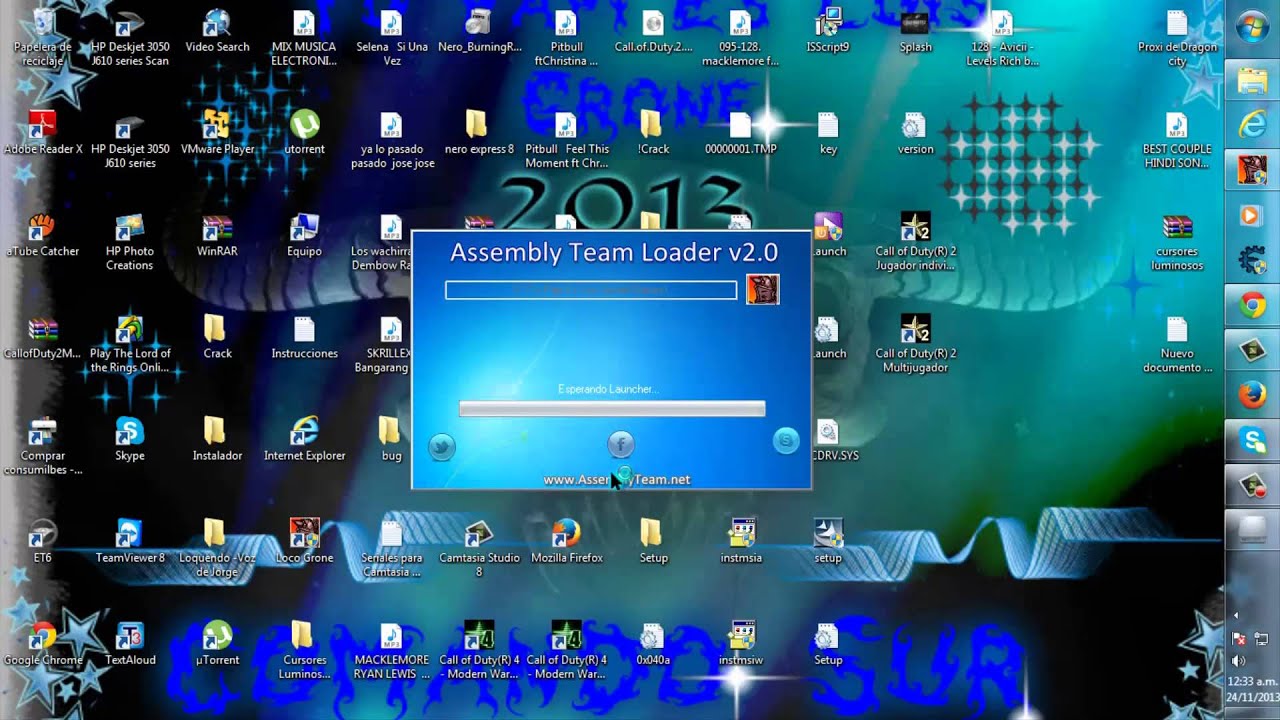Screen dimensions: 1280x720
Task: Select the version file on the desktop
Action: tap(915, 134)
